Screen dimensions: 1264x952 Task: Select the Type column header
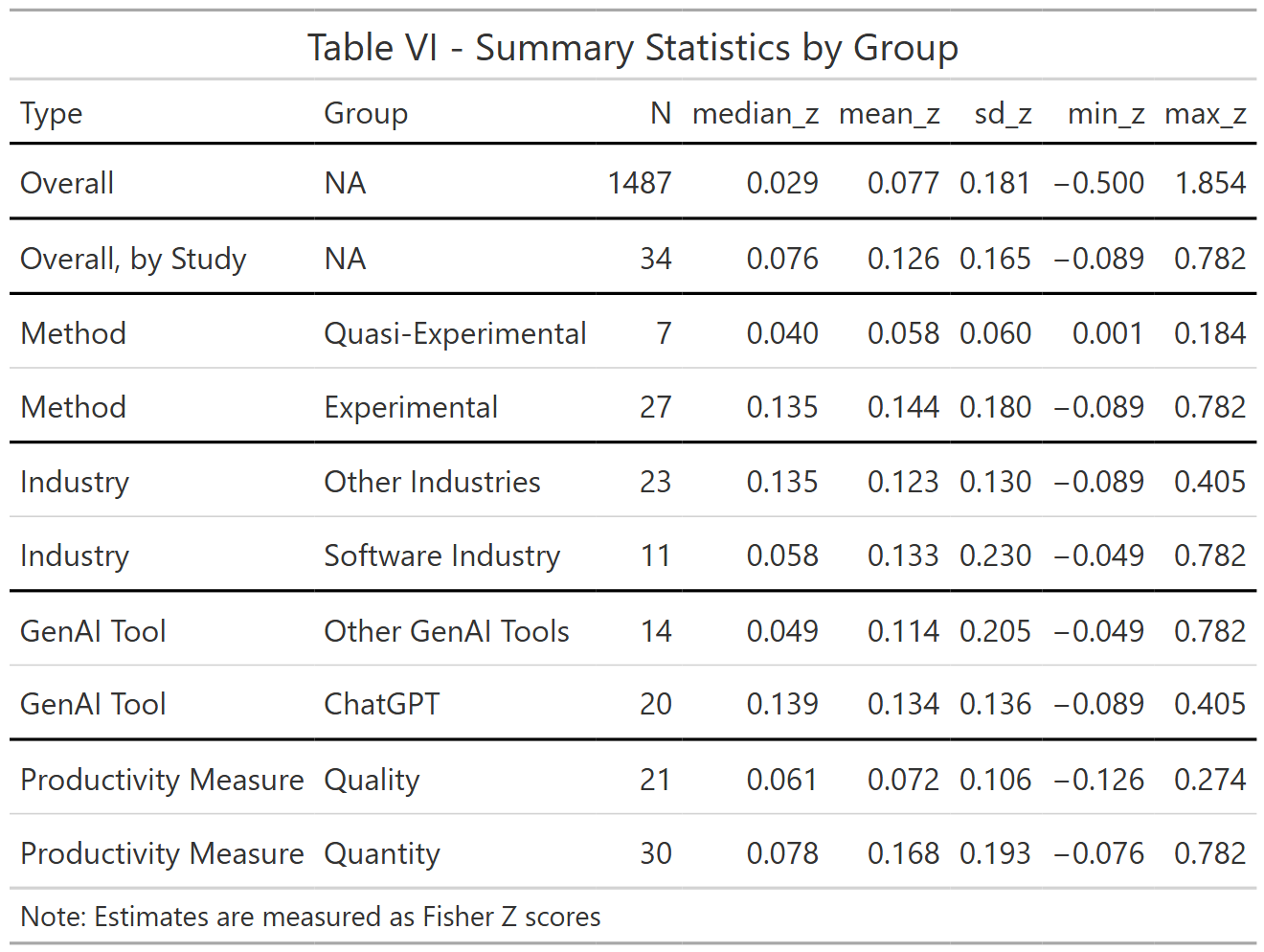tap(52, 114)
